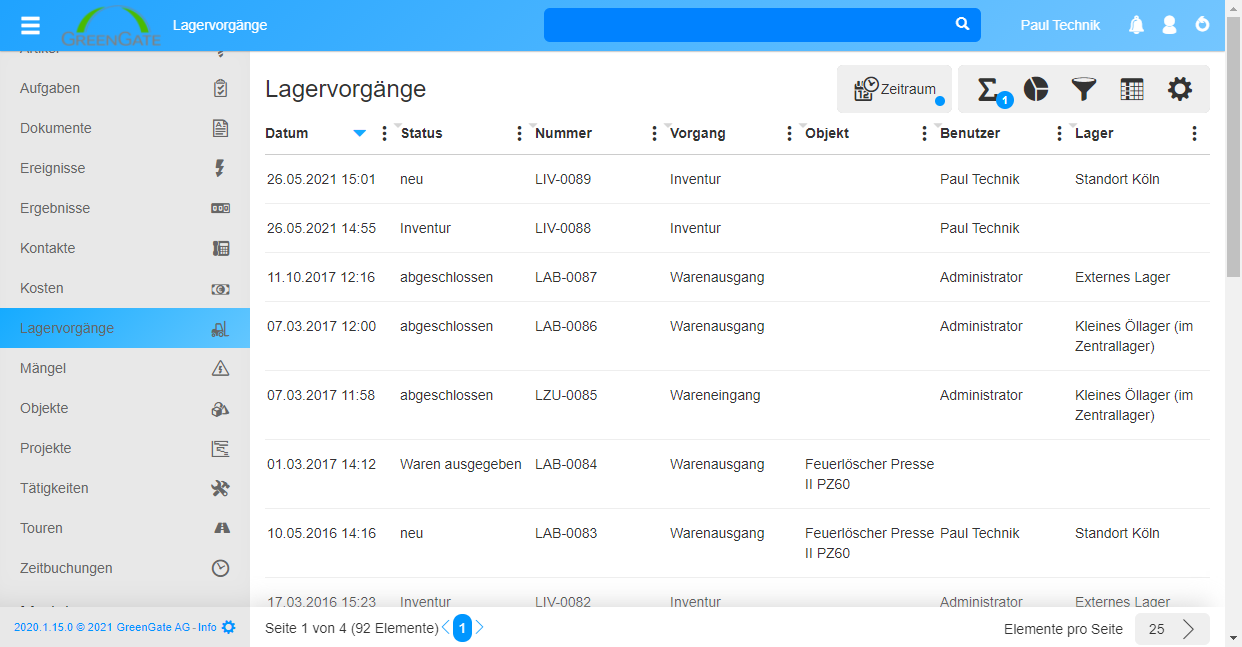
Task: Open Aufgaben in sidebar
Action: pos(125,88)
